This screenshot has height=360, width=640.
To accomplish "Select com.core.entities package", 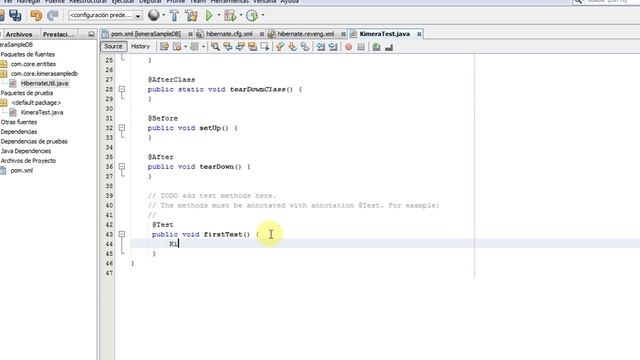I will pyautogui.click(x=33, y=64).
